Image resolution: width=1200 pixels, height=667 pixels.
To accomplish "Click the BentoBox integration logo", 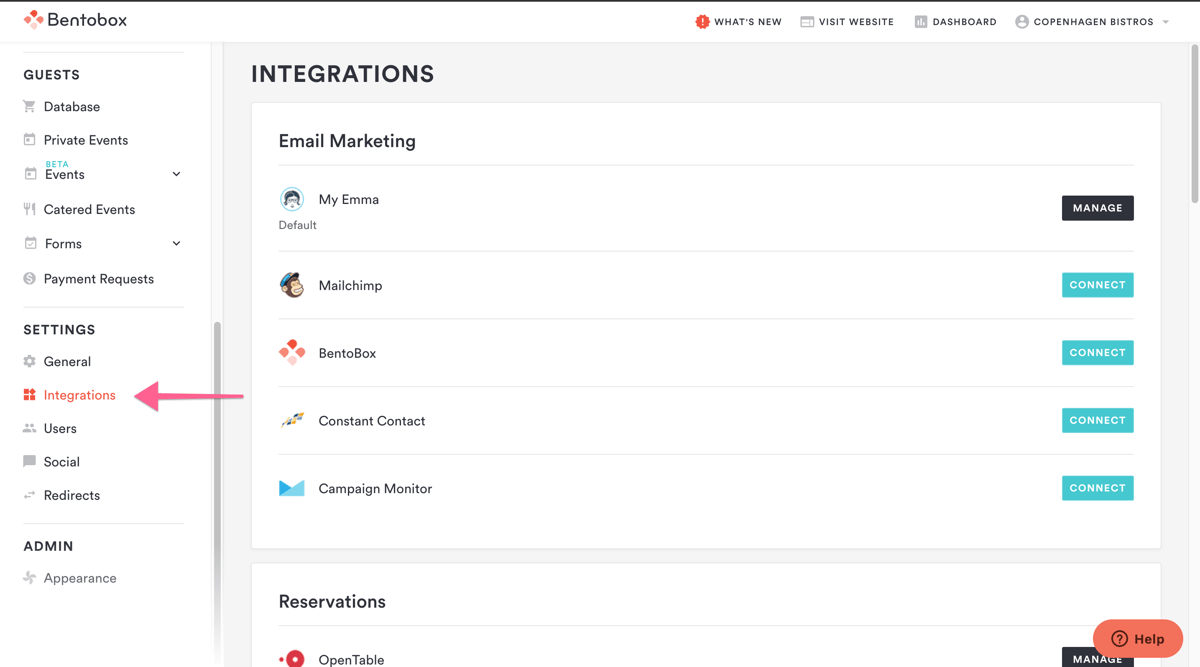I will click(292, 352).
